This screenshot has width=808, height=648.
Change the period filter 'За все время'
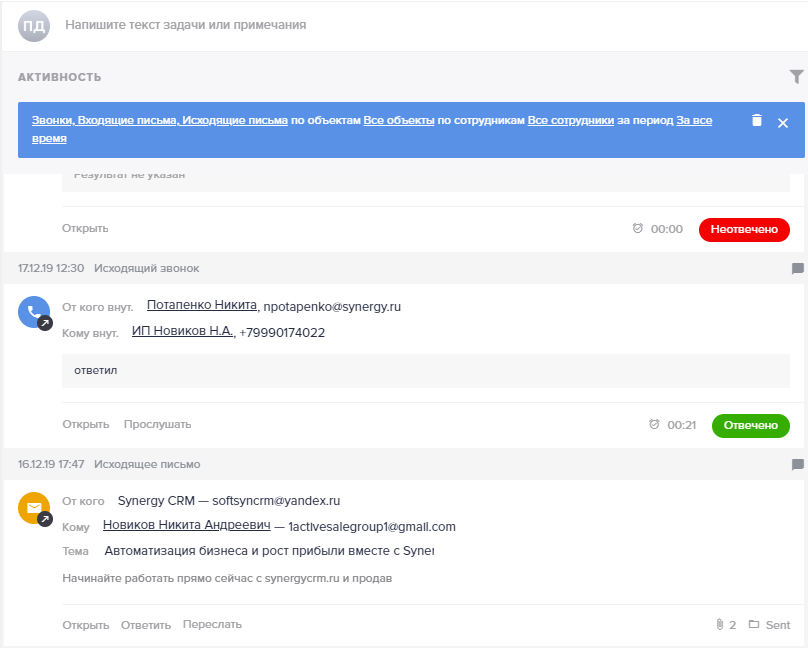694,120
